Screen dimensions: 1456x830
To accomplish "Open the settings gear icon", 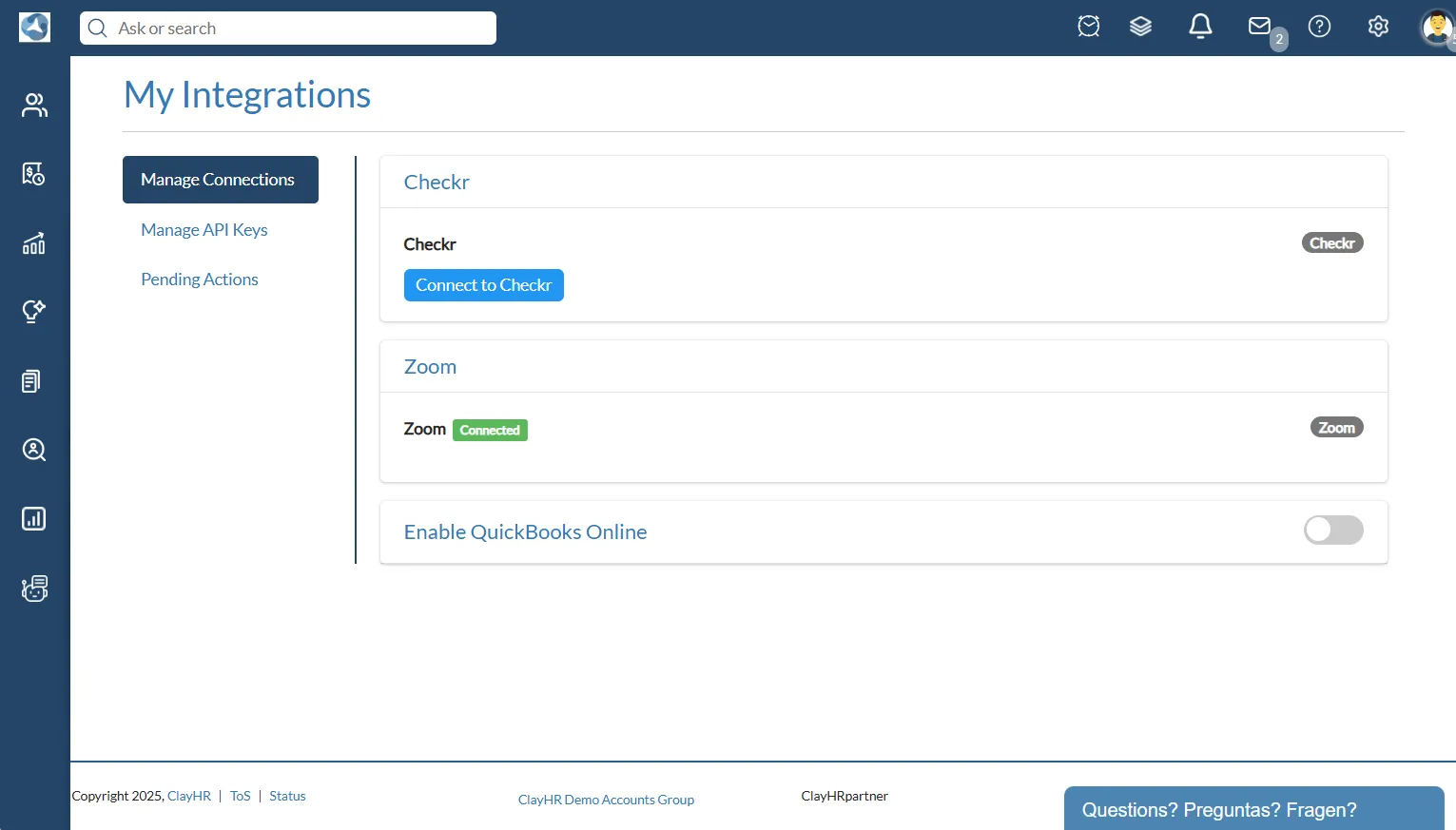I will (1378, 27).
